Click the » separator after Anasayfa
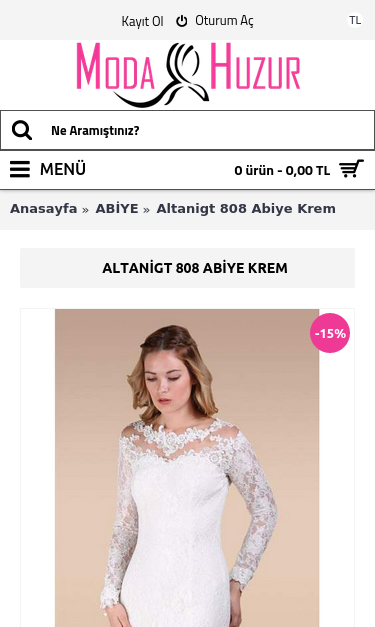This screenshot has width=375, height=627. 85,209
